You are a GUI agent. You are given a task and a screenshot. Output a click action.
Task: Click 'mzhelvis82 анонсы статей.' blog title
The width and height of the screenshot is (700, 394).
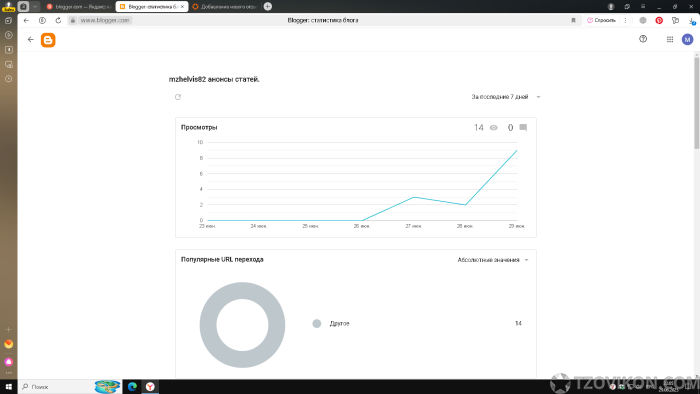[214, 79]
